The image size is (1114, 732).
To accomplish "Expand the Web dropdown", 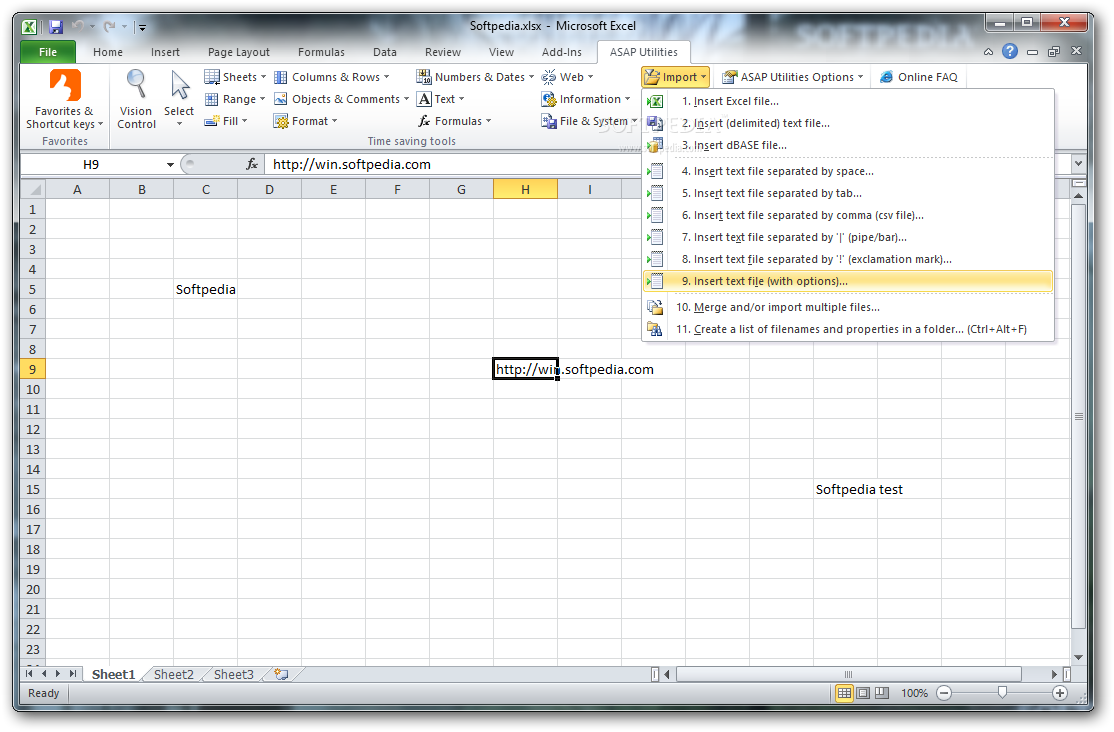I will [568, 77].
